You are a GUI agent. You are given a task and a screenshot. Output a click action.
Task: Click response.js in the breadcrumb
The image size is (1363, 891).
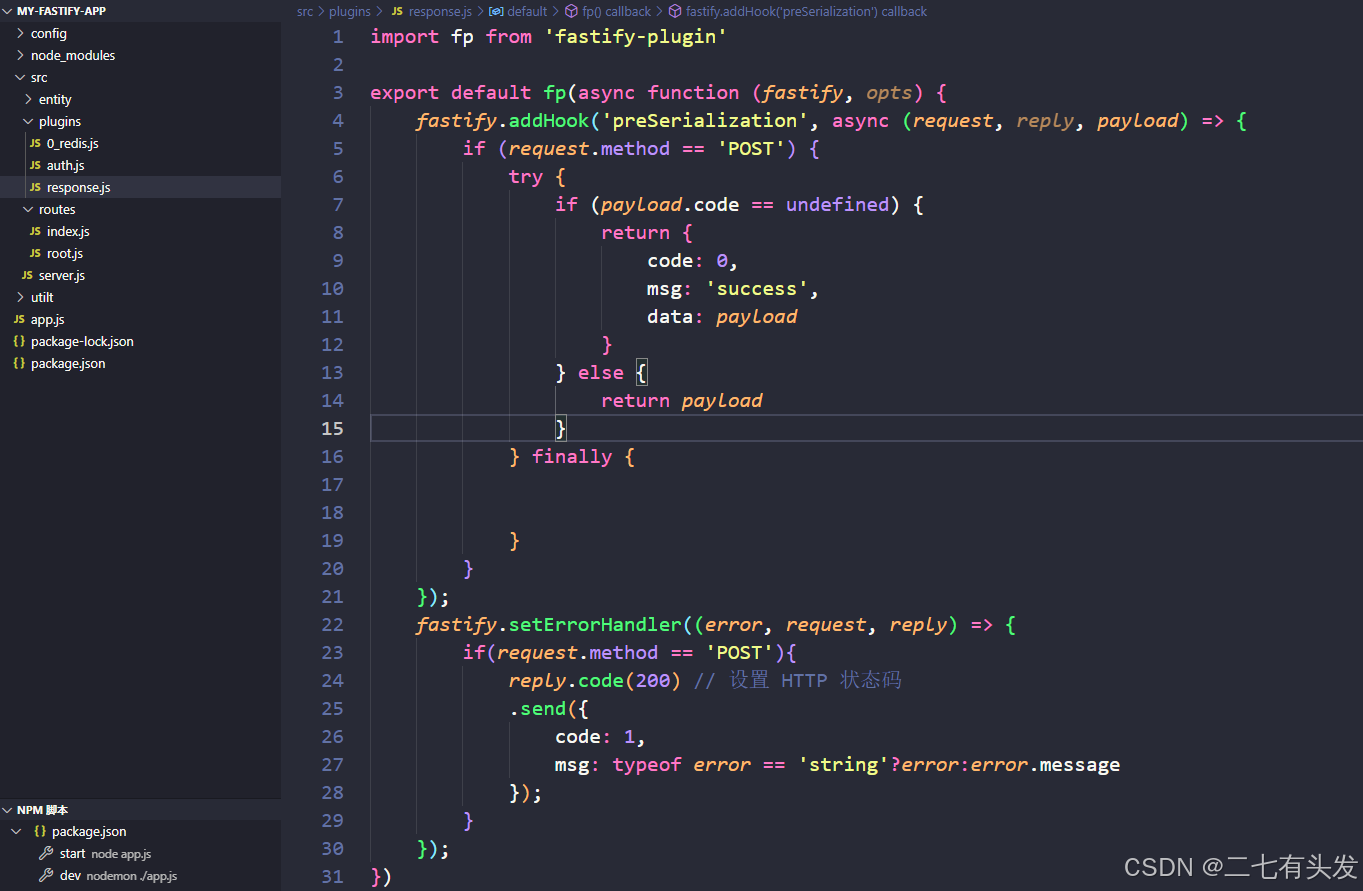(440, 12)
